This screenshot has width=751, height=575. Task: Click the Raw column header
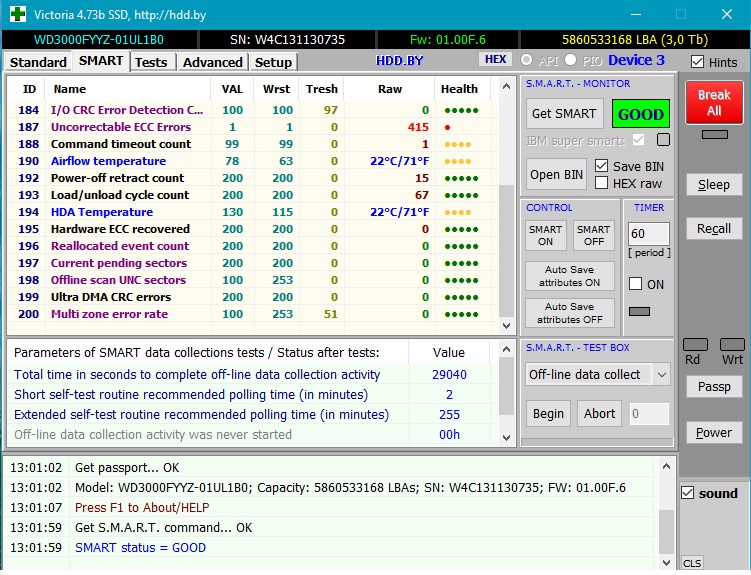[x=389, y=89]
